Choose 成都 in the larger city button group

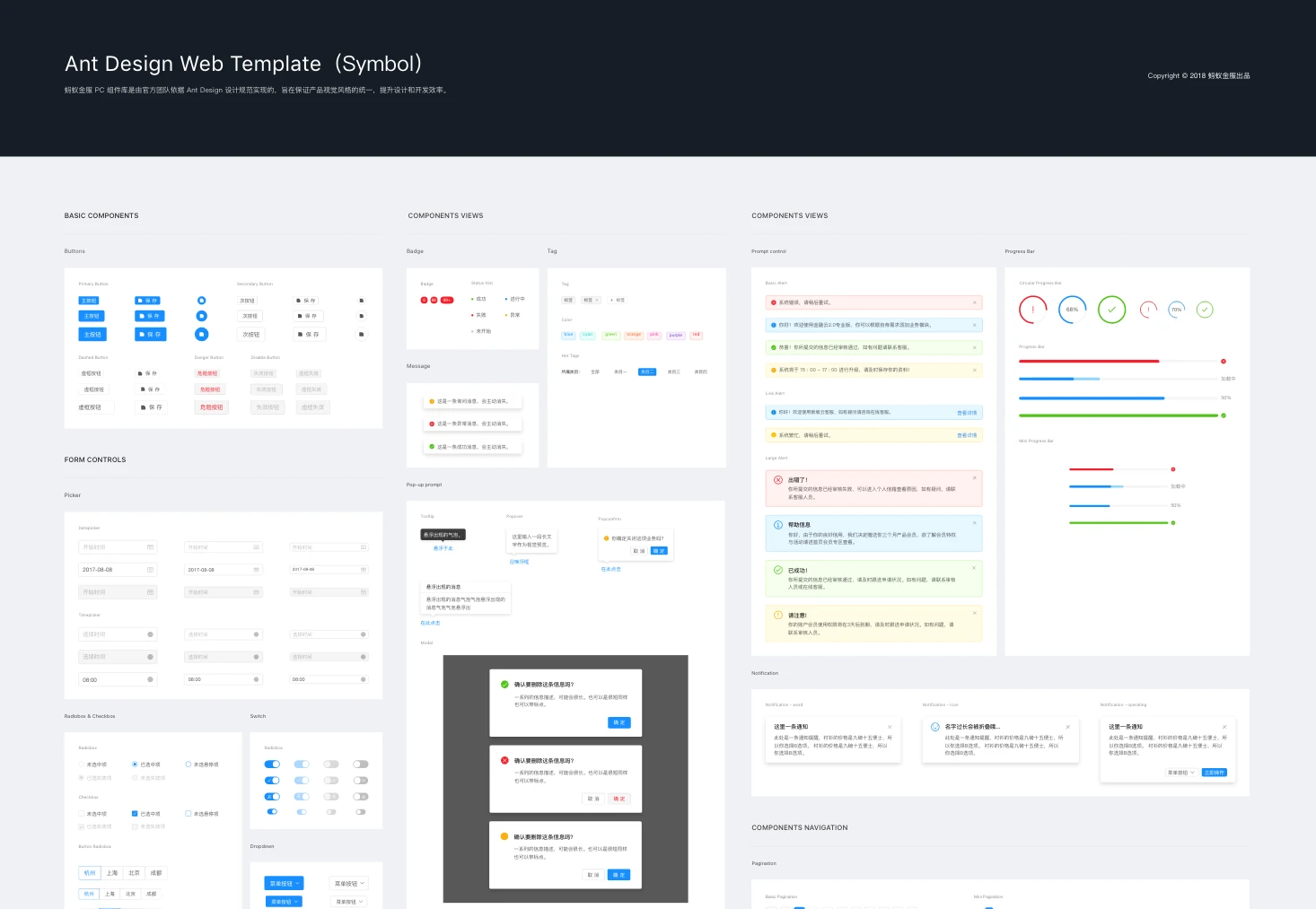pos(156,873)
